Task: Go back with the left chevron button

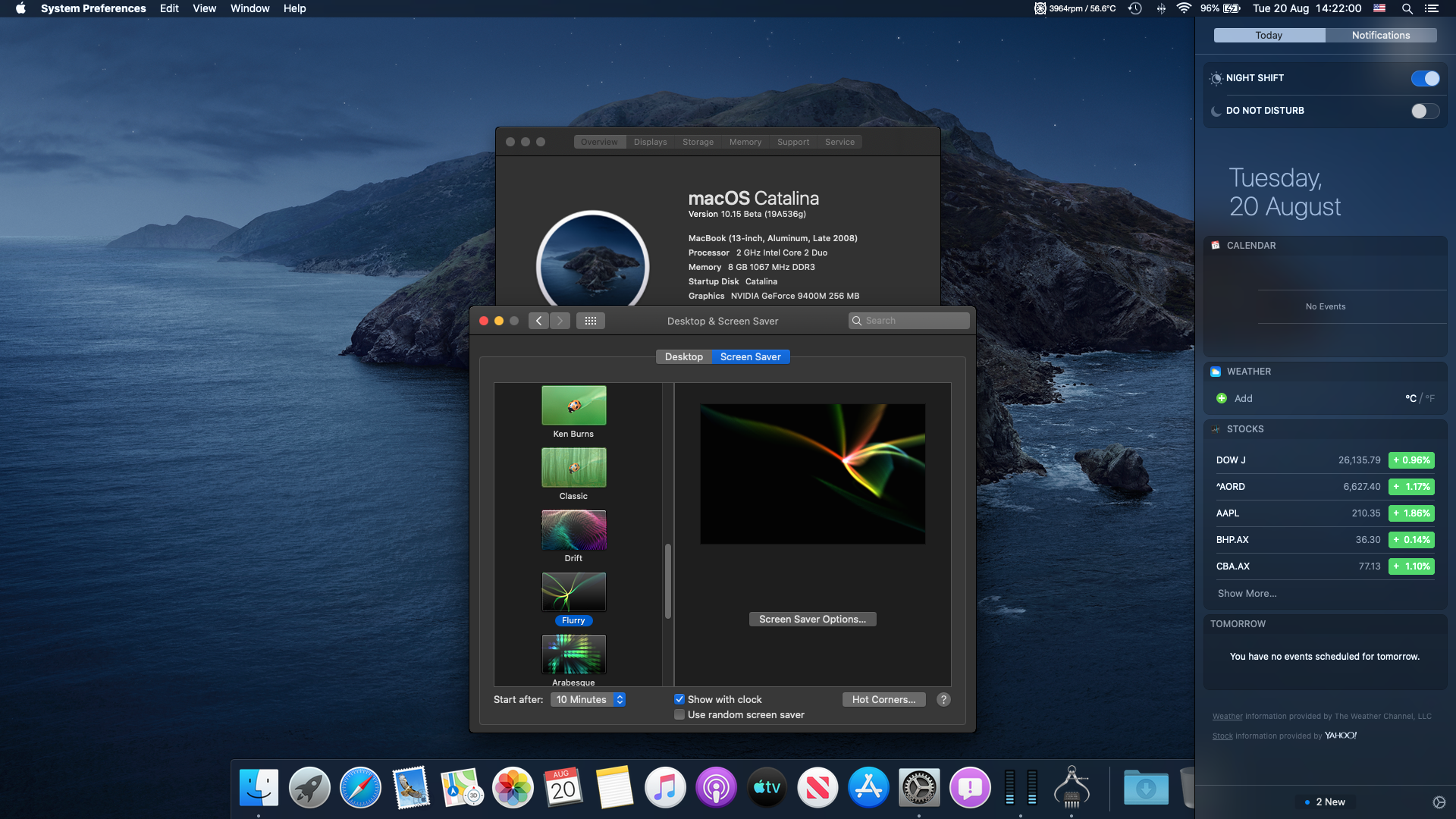Action: (x=538, y=321)
